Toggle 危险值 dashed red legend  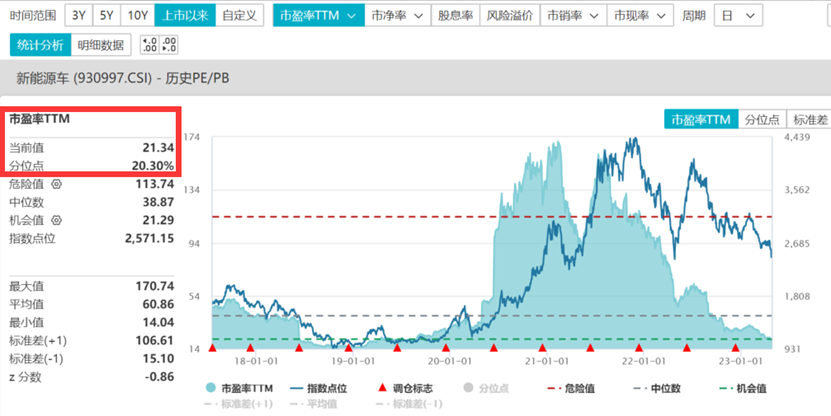point(553,388)
